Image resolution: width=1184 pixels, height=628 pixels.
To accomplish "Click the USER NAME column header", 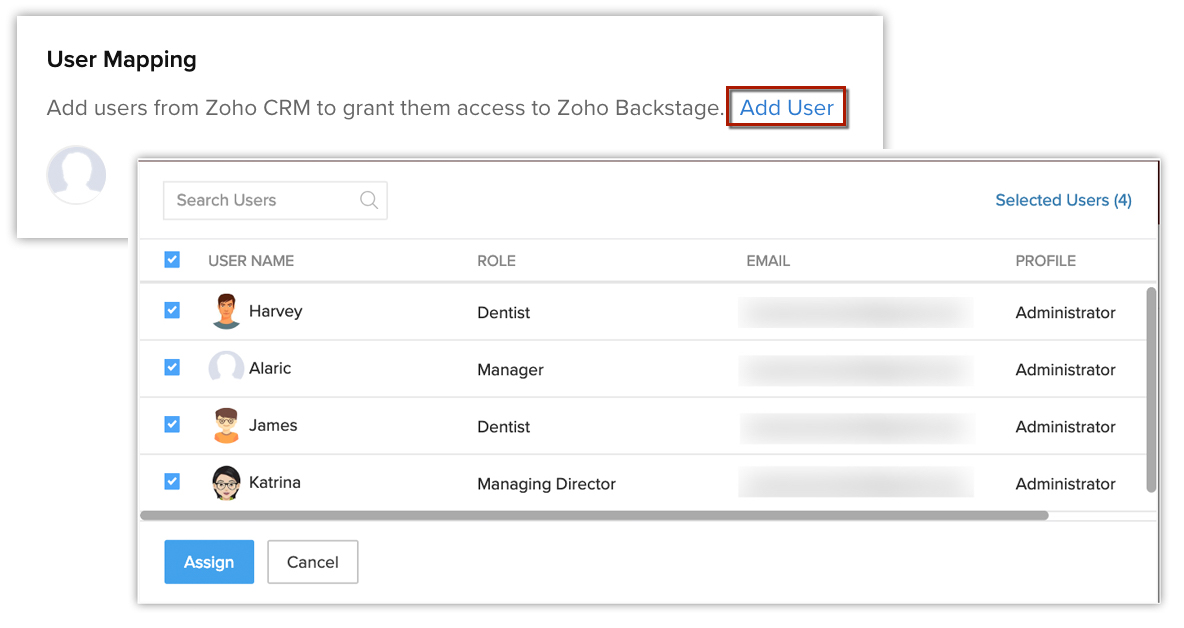I will [x=251, y=261].
